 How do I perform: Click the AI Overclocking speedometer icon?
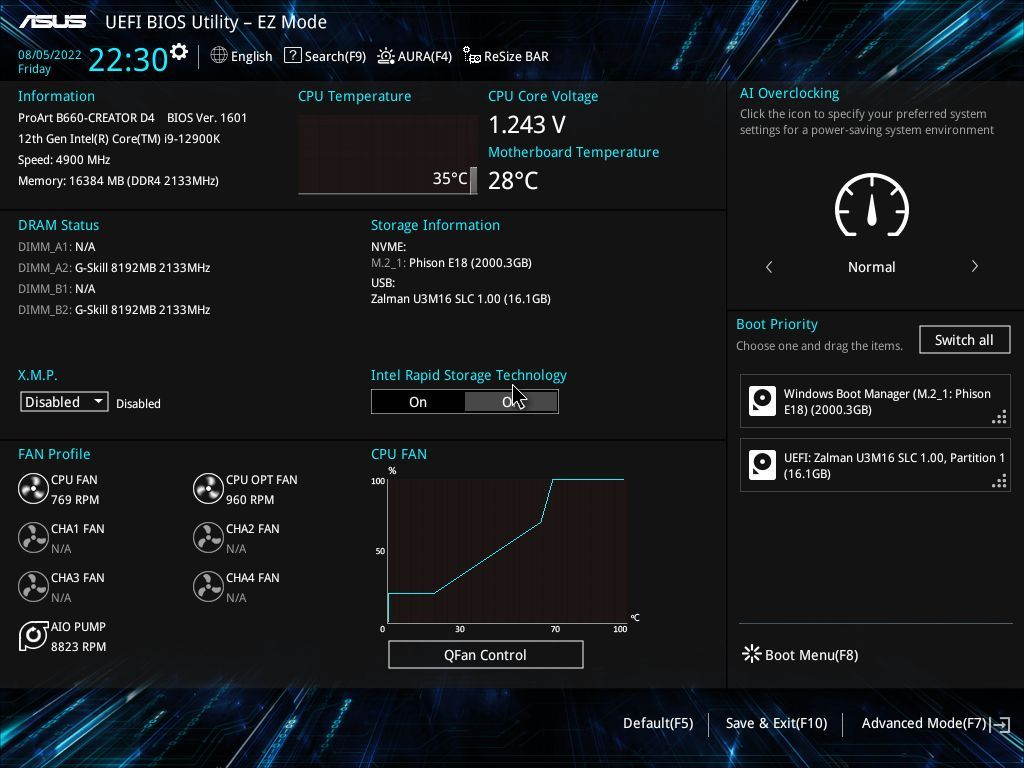(x=872, y=205)
